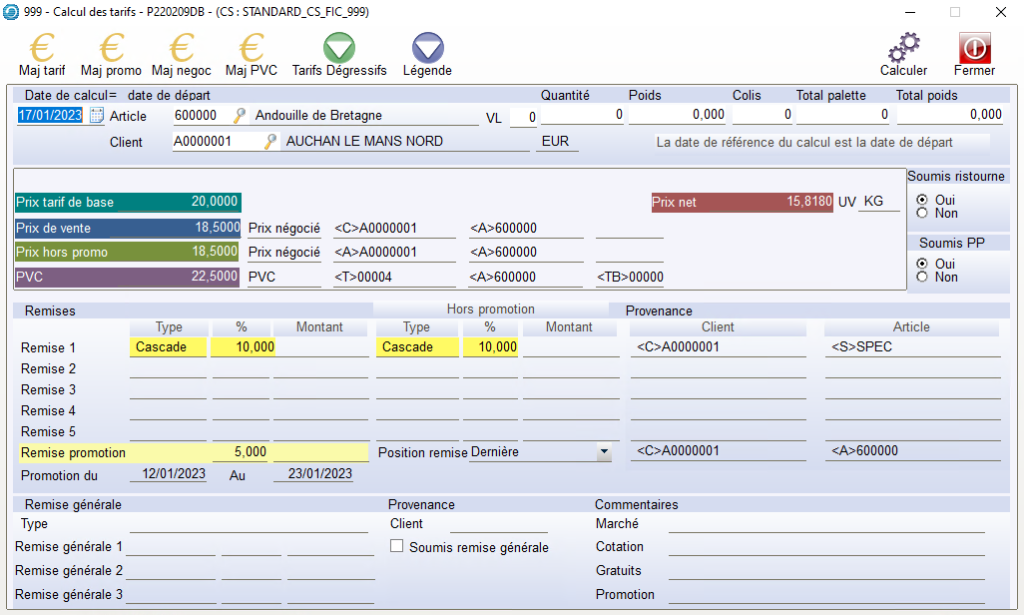Click the red Fermer button
The height and width of the screenshot is (615, 1024).
pos(974,48)
